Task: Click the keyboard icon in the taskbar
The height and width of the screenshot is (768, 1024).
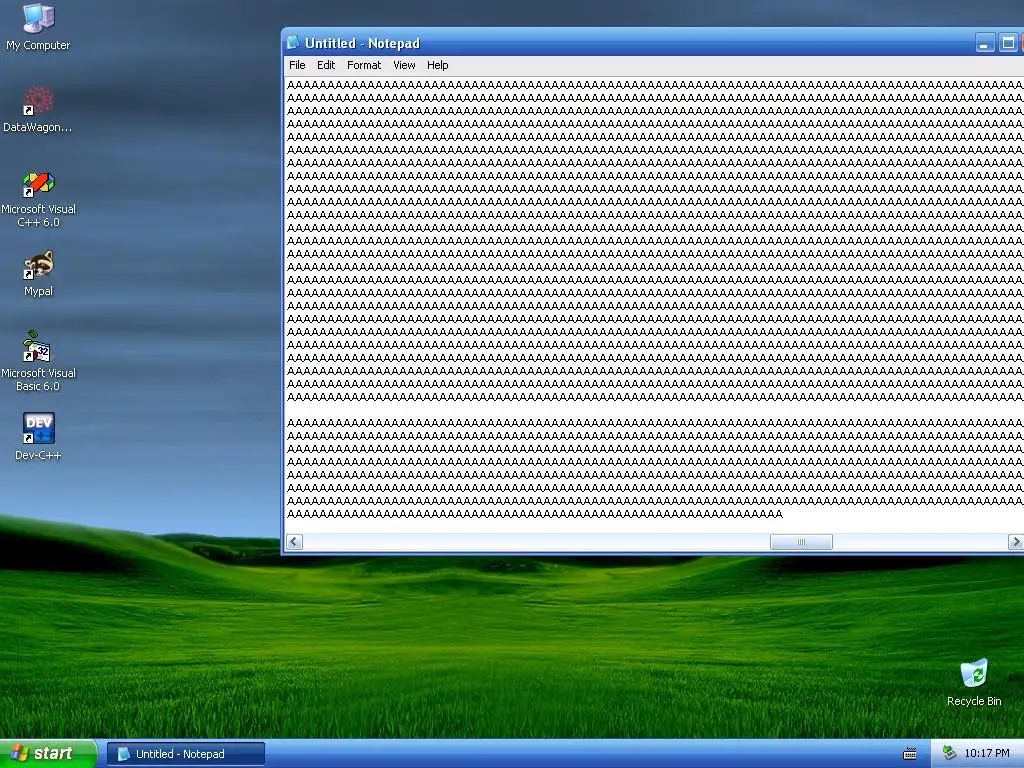Action: tap(910, 754)
